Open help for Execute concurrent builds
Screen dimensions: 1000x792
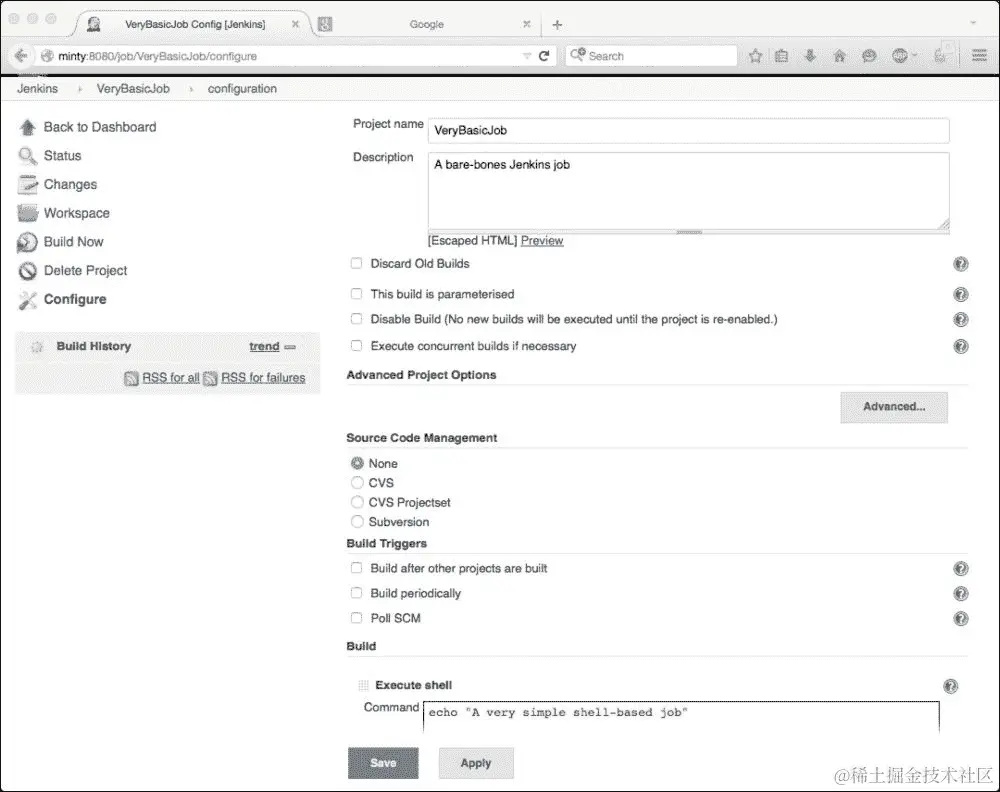click(x=960, y=346)
